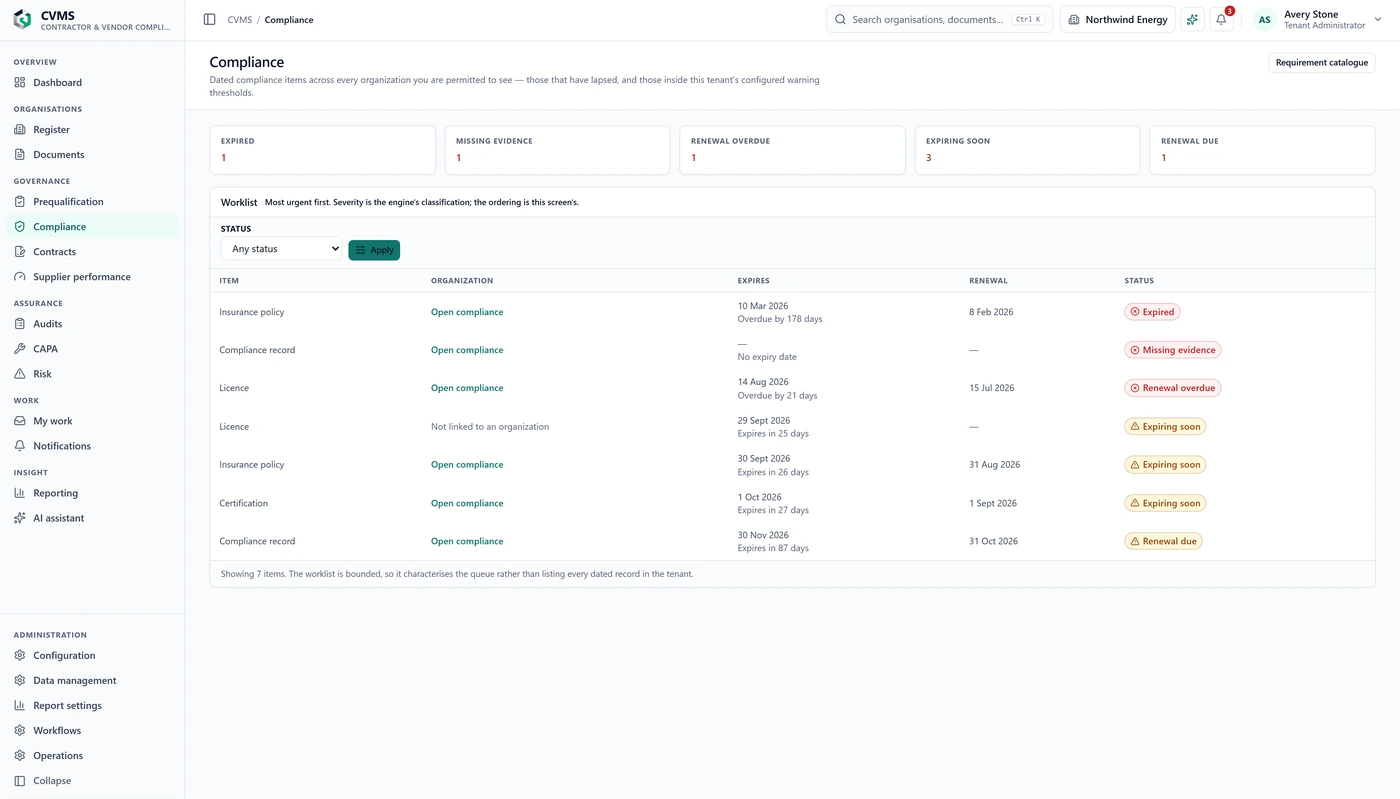The image size is (1400, 799).
Task: Click the Reporting bar chart icon
Action: 20,493
